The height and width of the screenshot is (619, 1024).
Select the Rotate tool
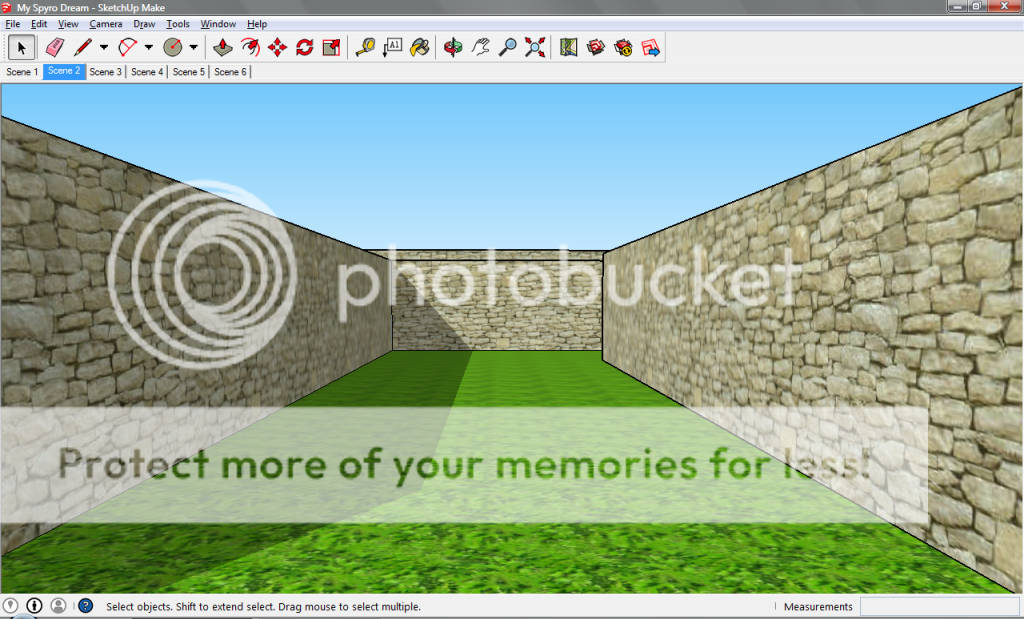[305, 47]
